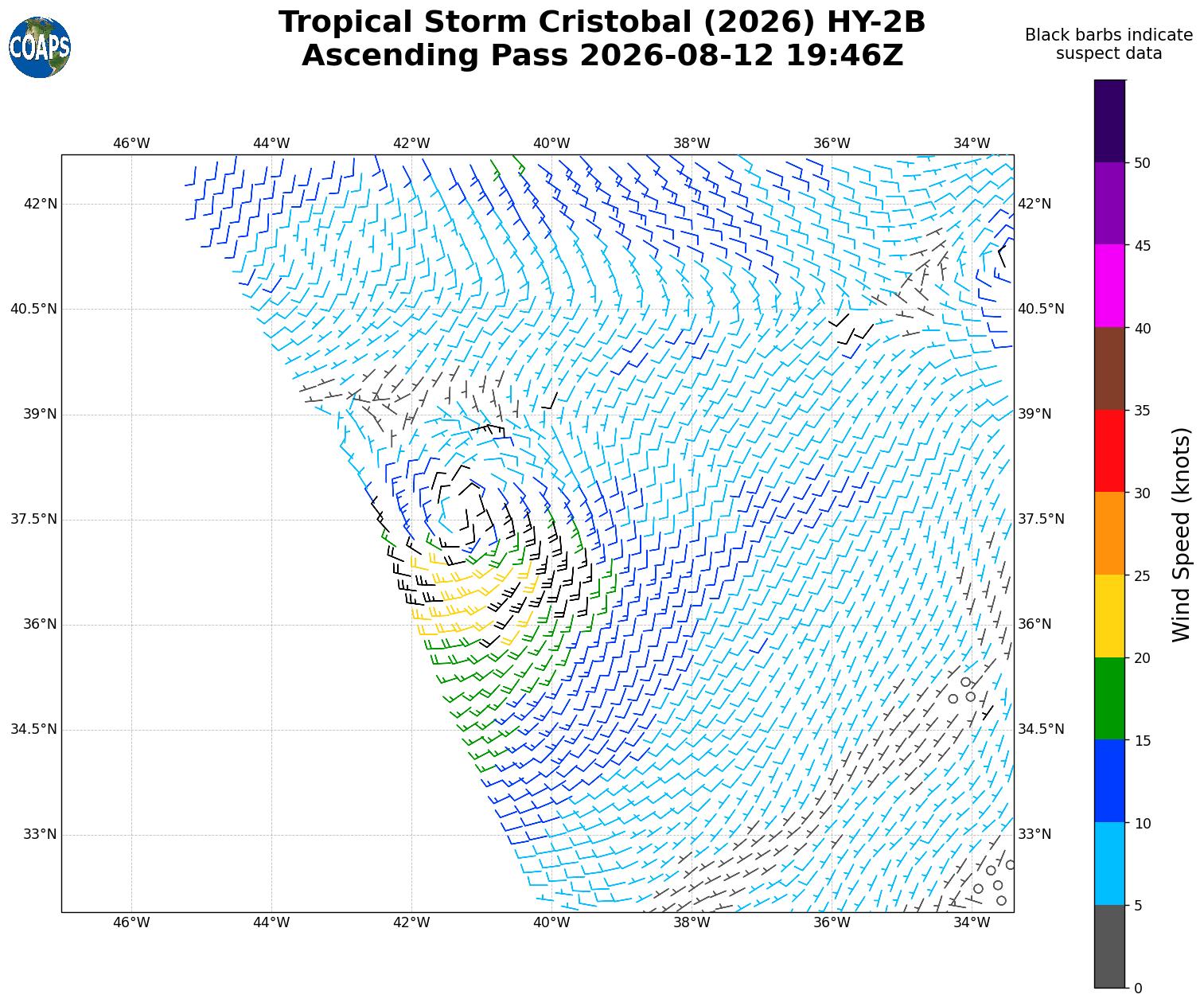The image size is (1204, 1006).
Task: Click the right 34.5°N latitude label
Action: [x=1041, y=729]
